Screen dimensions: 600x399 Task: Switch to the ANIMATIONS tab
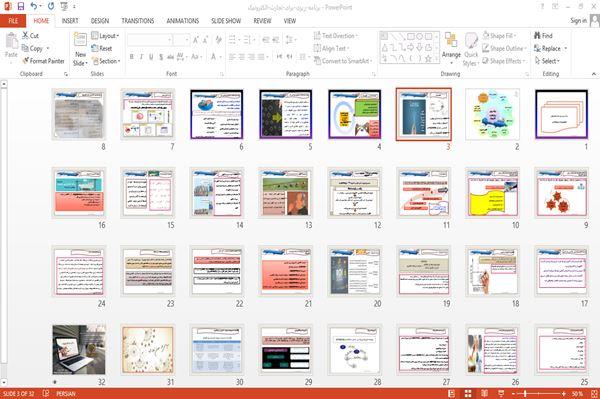183,21
